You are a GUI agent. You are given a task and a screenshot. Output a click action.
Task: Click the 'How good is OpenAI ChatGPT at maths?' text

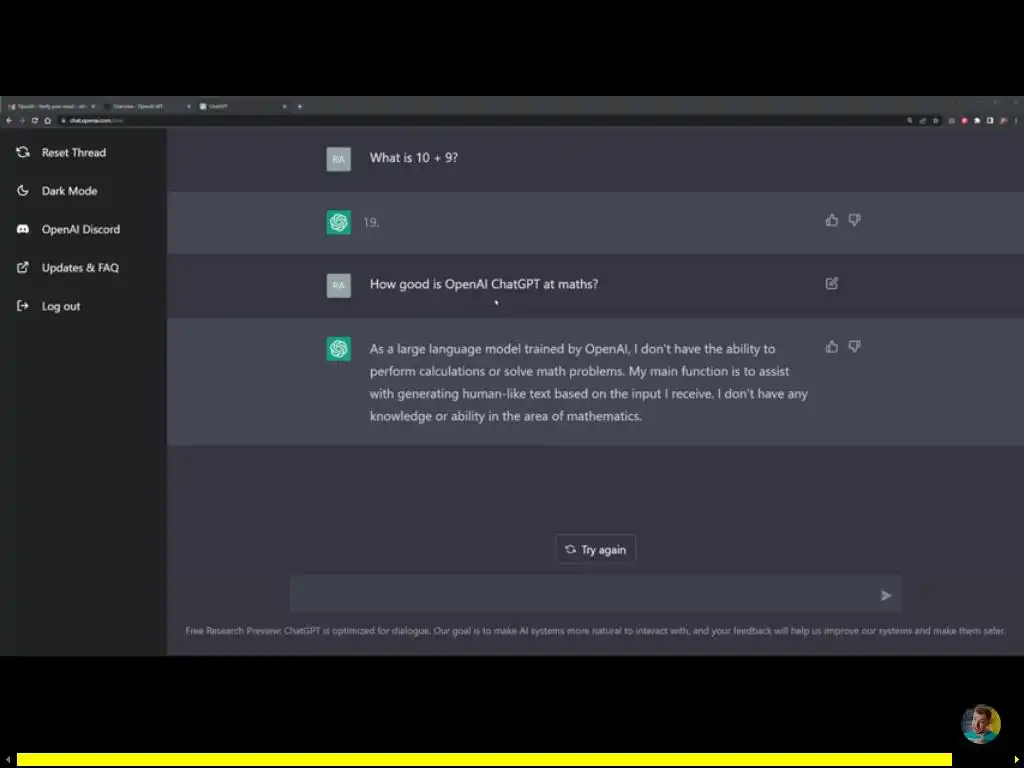pos(483,284)
